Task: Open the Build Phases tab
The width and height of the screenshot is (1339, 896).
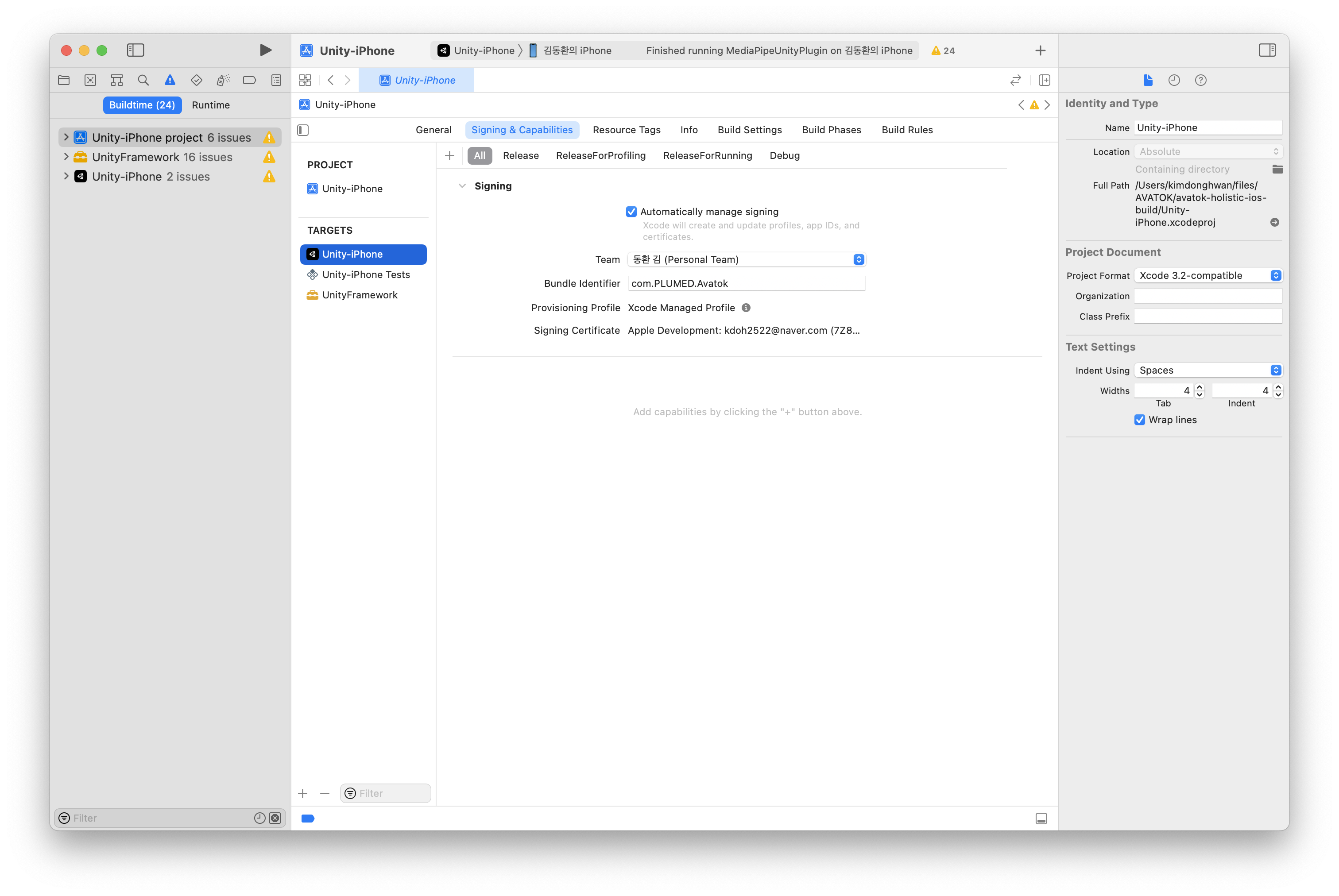Action: pos(831,130)
